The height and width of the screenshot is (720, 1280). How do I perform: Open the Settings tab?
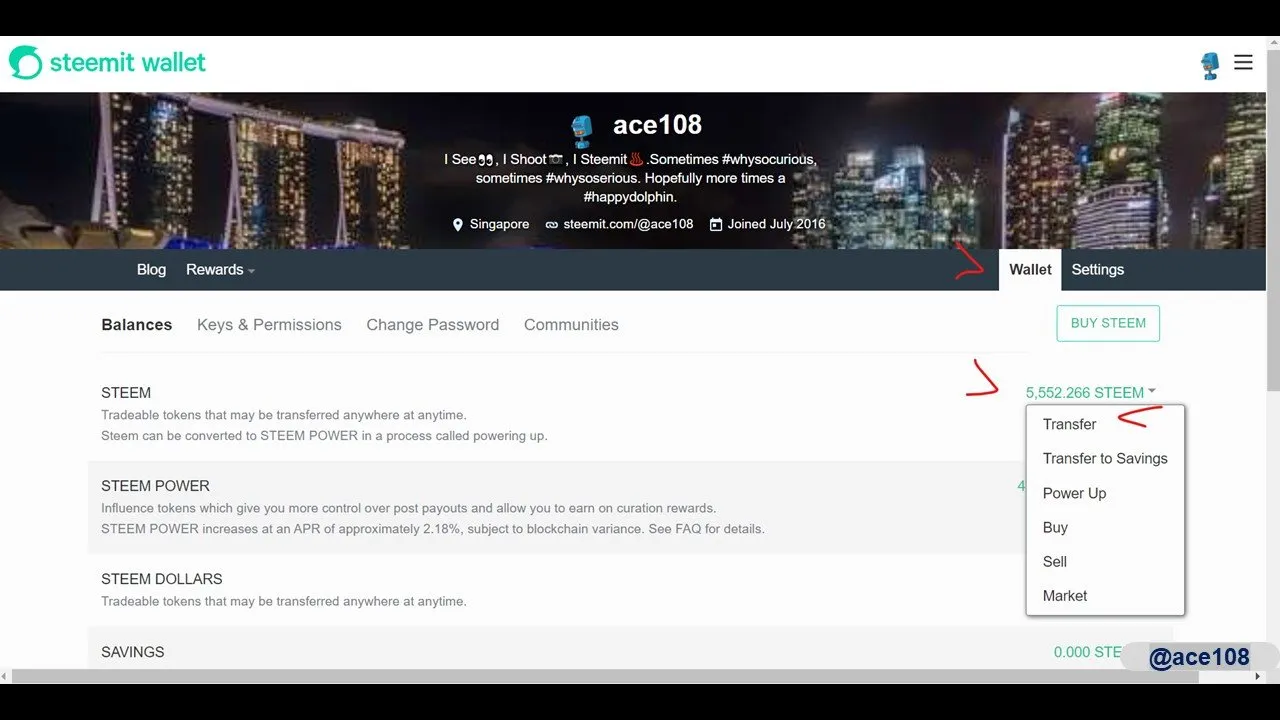(x=1097, y=270)
